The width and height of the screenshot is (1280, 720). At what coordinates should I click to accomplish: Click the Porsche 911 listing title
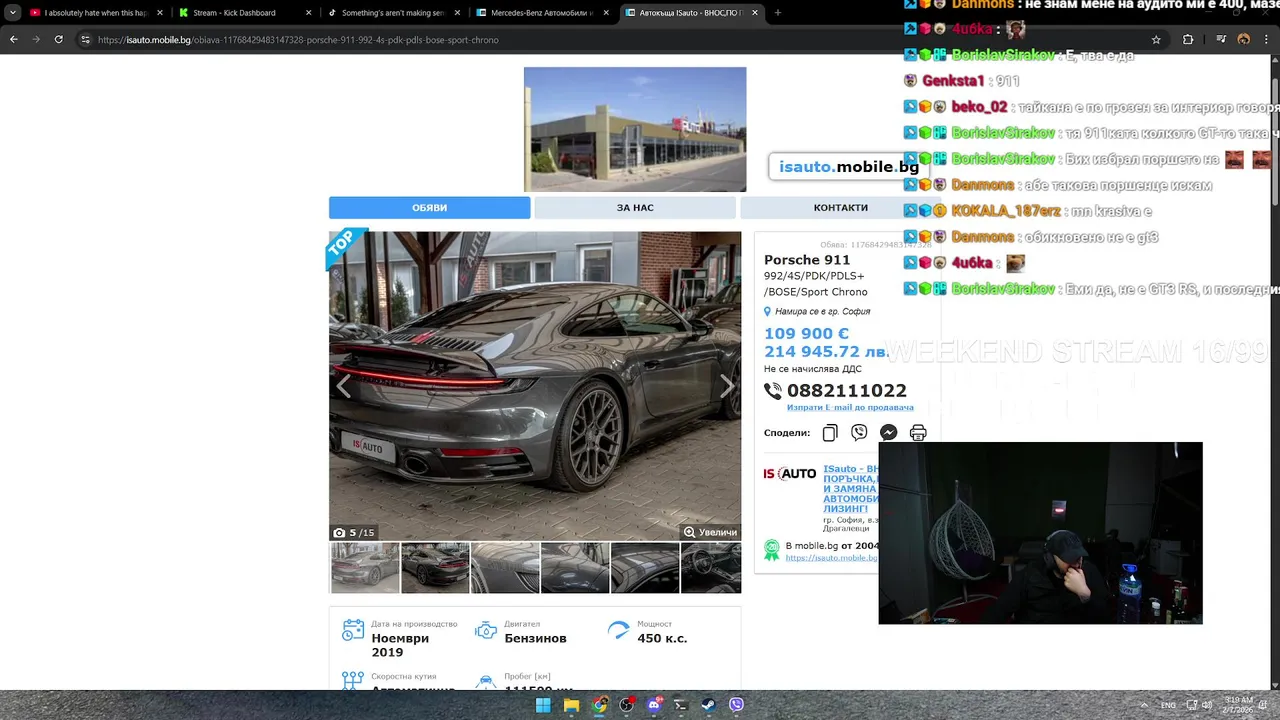click(807, 260)
